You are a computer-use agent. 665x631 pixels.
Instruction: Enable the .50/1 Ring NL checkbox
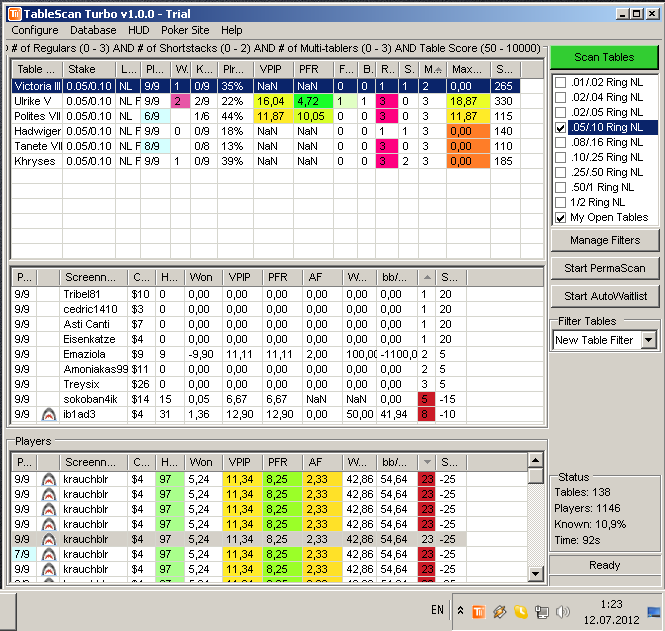560,187
